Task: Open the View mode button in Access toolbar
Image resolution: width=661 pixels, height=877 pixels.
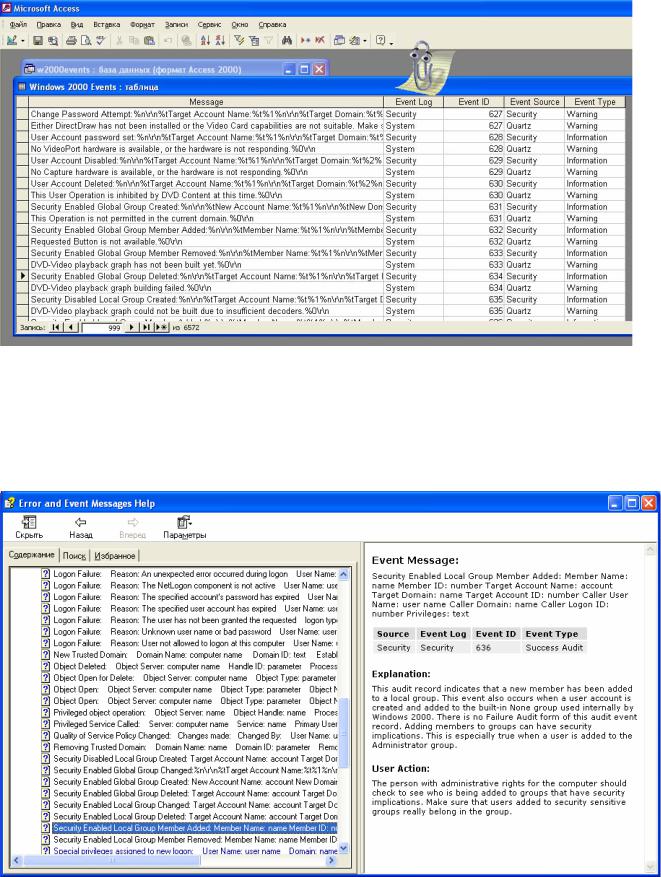Action: coord(11,40)
